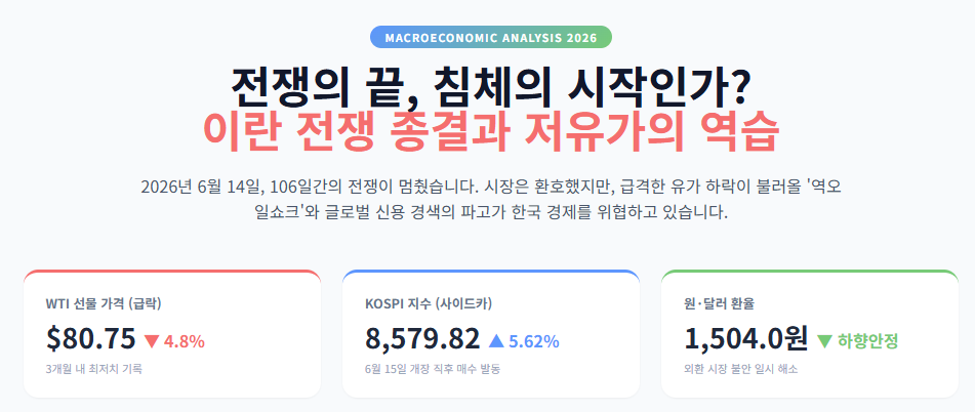Click the green down triangle beside 하향안정
975x412 pixels.
coord(825,341)
